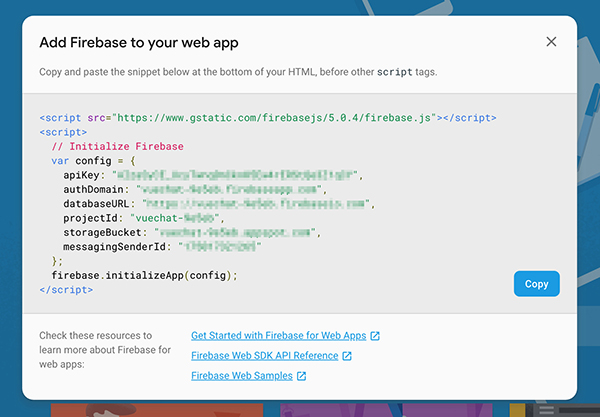Open Firebase Web SDK API Reference link
This screenshot has height=417, width=600.
click(264, 355)
